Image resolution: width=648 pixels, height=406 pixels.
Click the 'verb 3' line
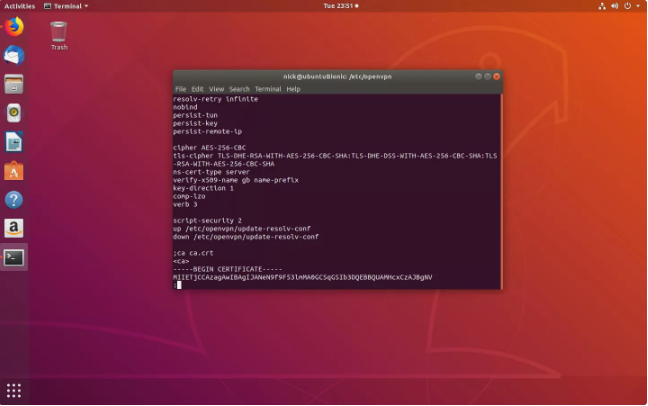click(185, 204)
